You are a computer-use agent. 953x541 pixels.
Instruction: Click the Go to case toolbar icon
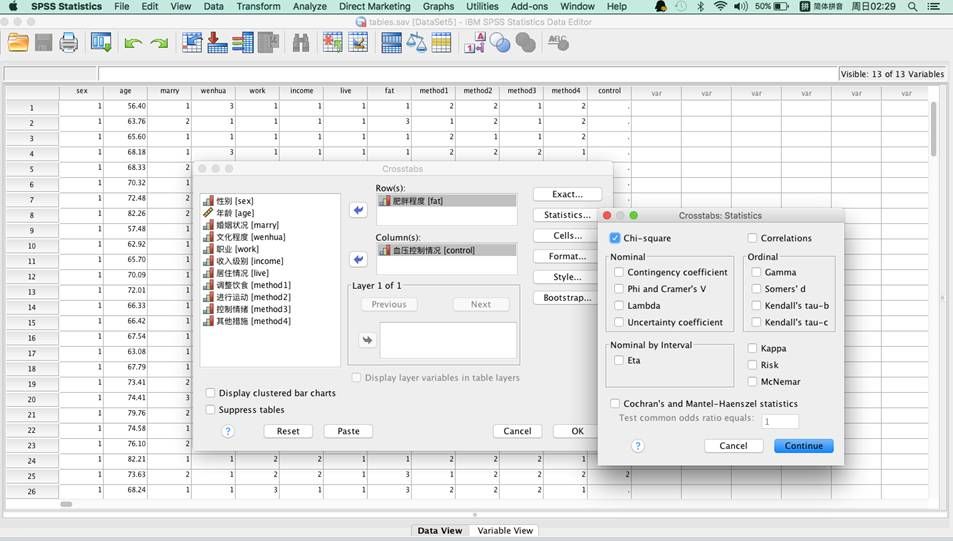pyautogui.click(x=192, y=43)
